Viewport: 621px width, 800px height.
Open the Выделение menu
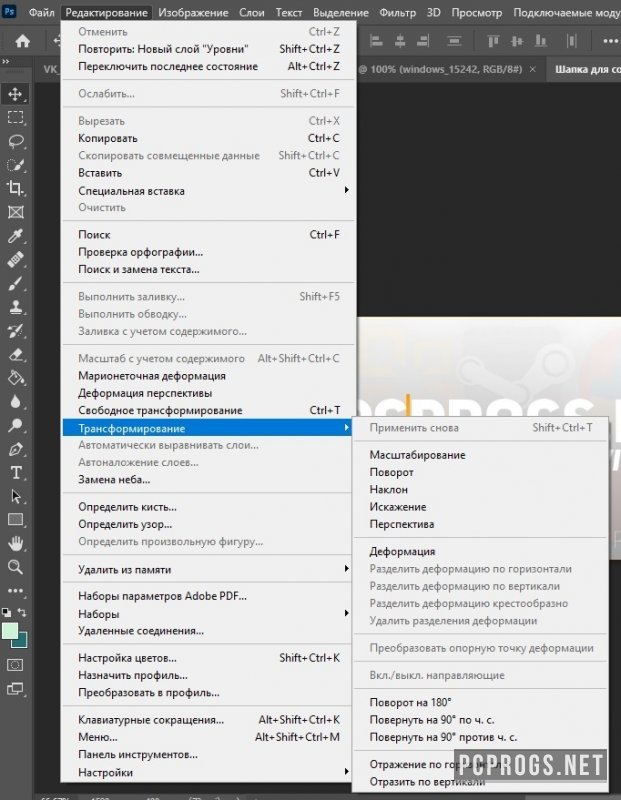341,12
